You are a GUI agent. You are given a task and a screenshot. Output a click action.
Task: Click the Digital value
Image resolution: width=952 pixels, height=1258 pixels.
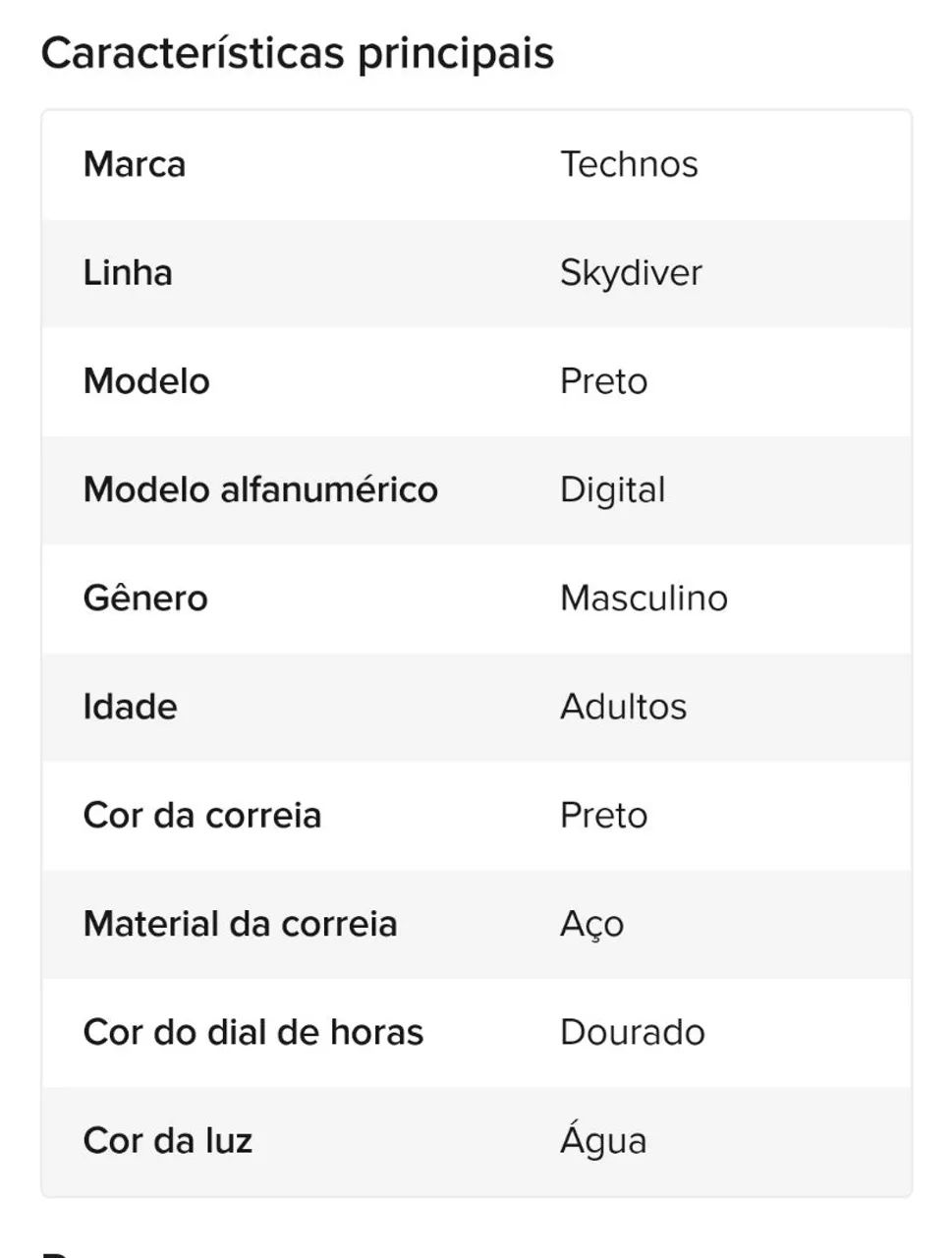(612, 490)
